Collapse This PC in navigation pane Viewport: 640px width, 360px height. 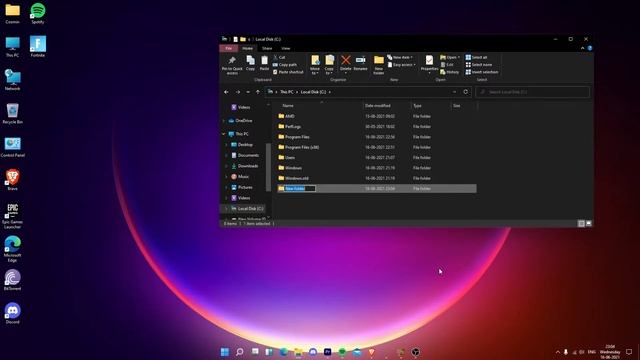(224, 134)
